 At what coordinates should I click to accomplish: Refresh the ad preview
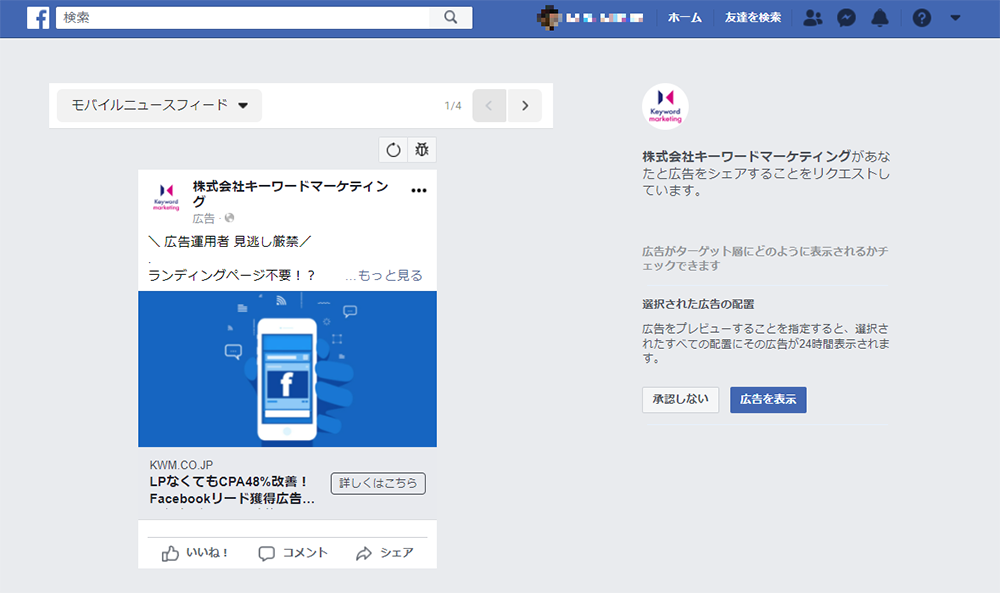point(393,150)
